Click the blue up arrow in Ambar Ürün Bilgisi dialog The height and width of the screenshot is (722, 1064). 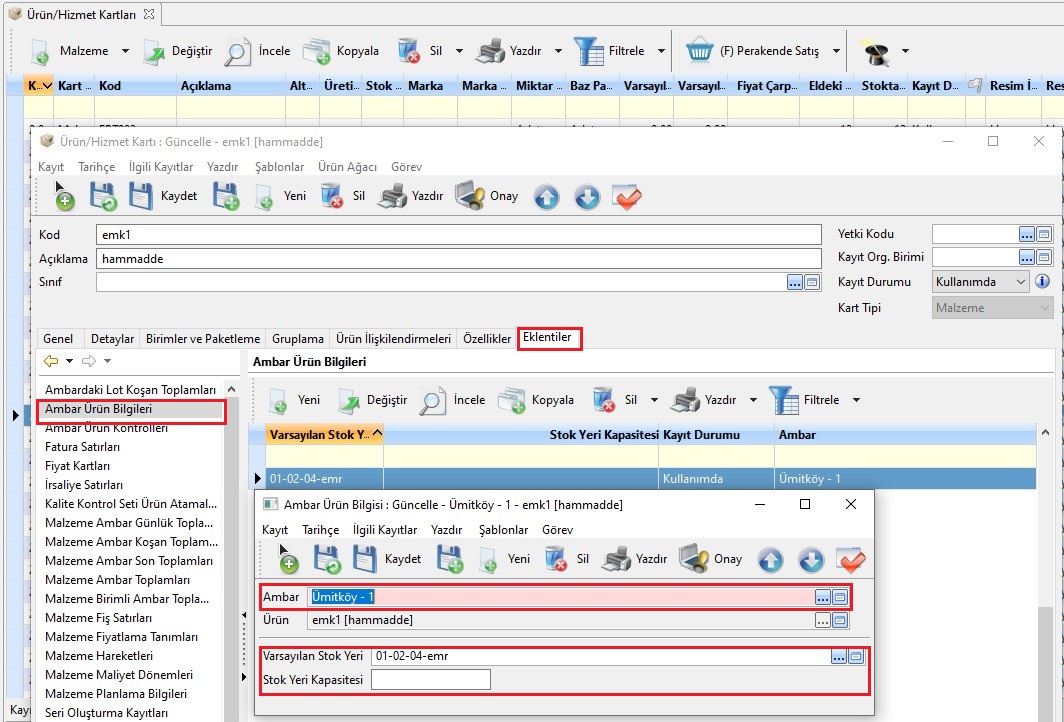[x=770, y=560]
